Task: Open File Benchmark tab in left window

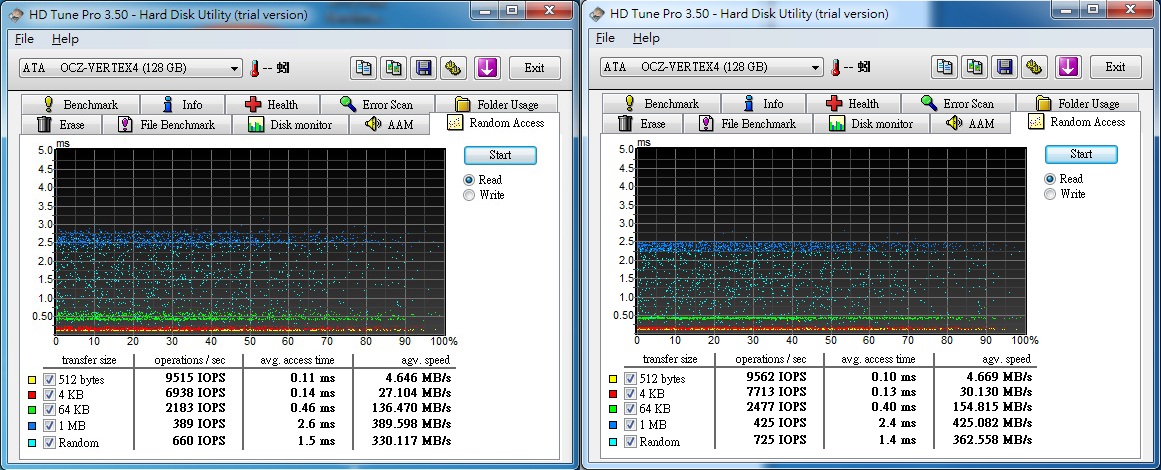Action: (x=167, y=124)
